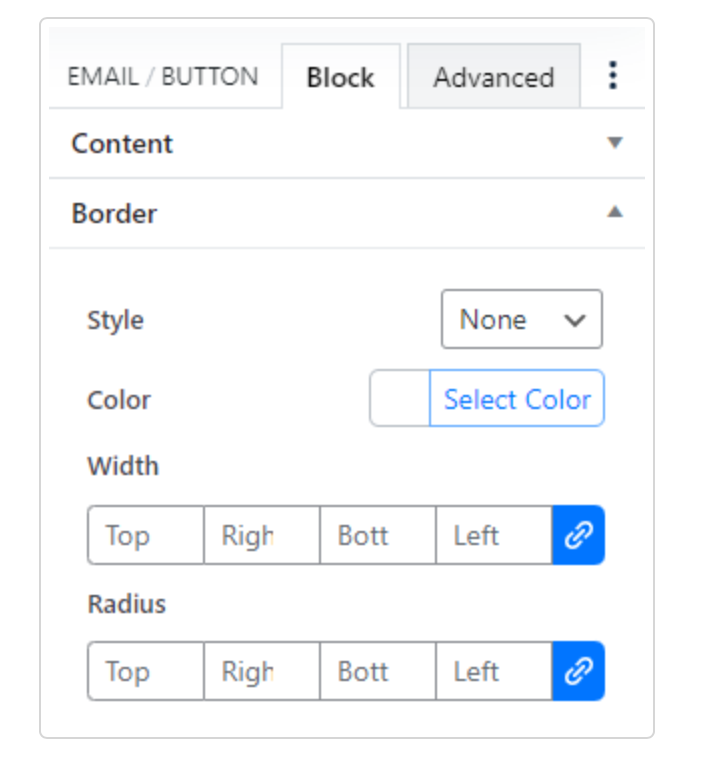Click the Width Right input field
This screenshot has height=774, width=722.
[261, 535]
